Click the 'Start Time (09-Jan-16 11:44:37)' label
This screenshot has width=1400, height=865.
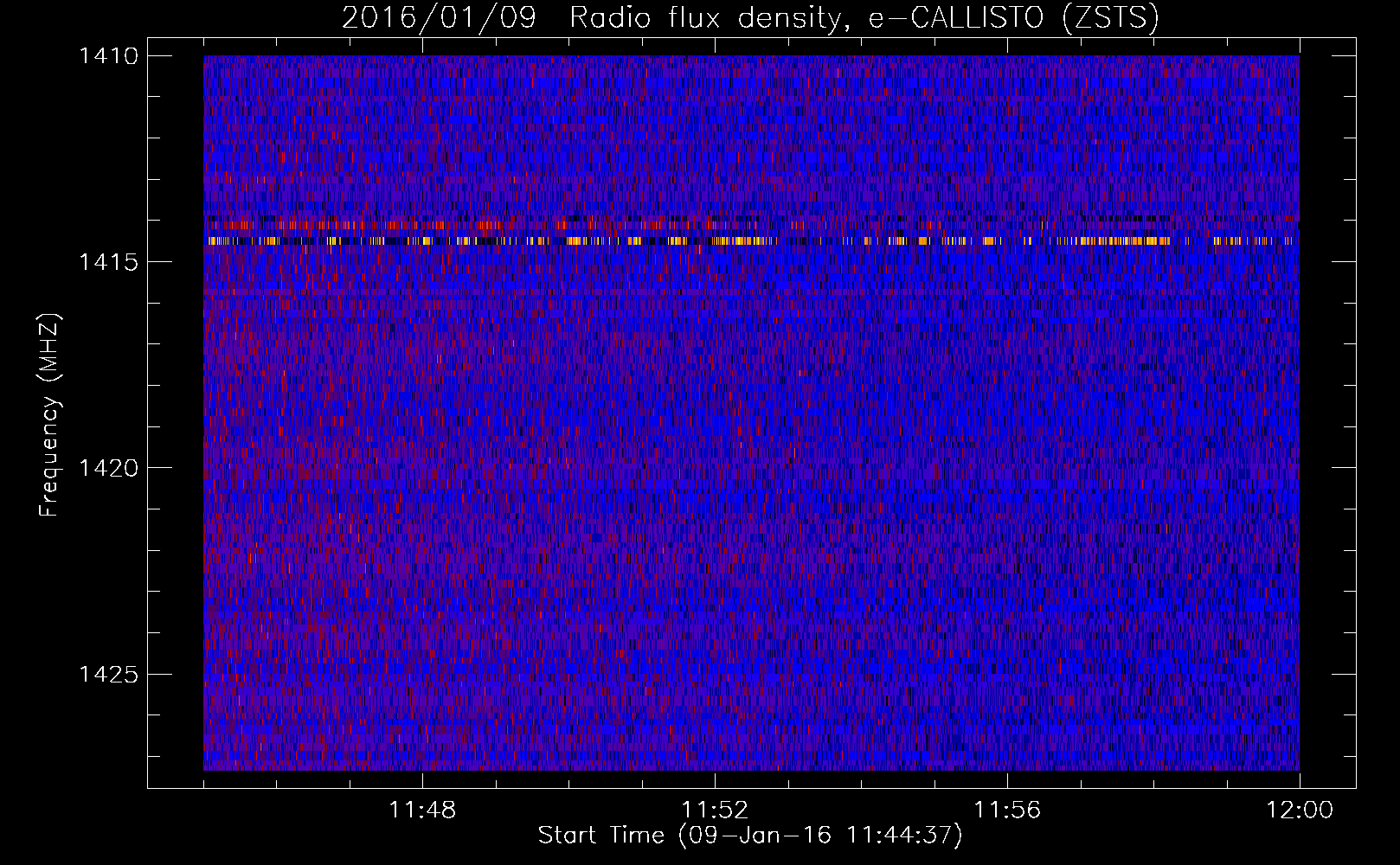750,836
